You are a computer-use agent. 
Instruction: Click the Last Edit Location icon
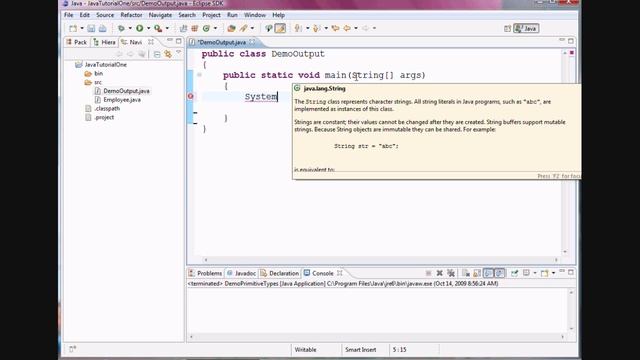click(x=336, y=28)
